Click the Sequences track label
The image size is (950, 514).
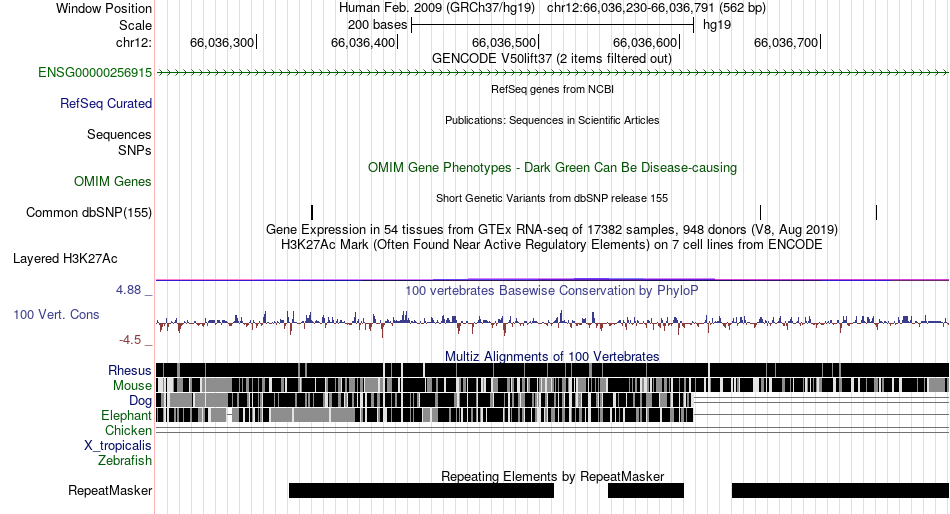(119, 135)
